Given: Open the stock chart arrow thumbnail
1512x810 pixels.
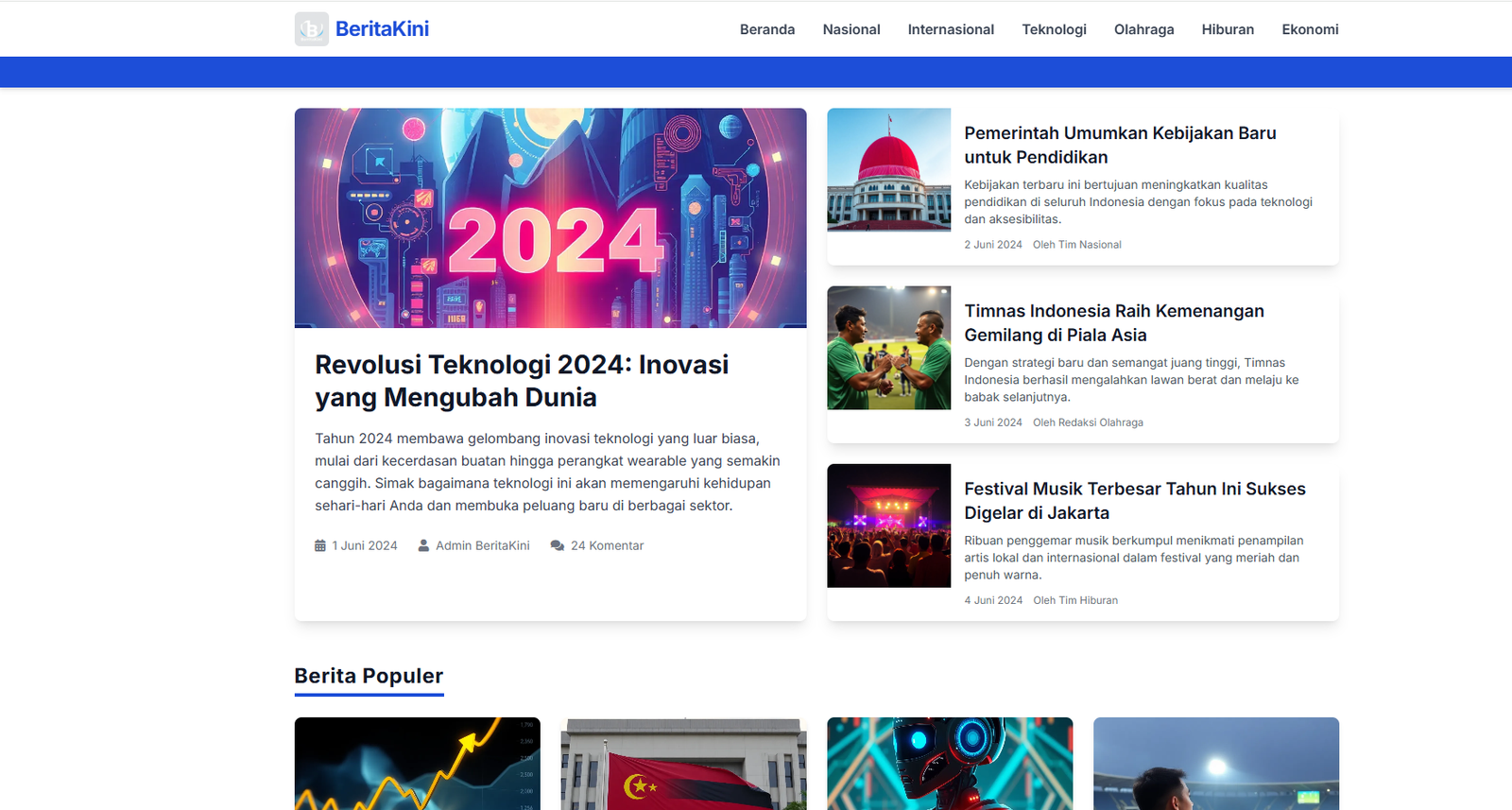Looking at the screenshot, I should coord(418,764).
